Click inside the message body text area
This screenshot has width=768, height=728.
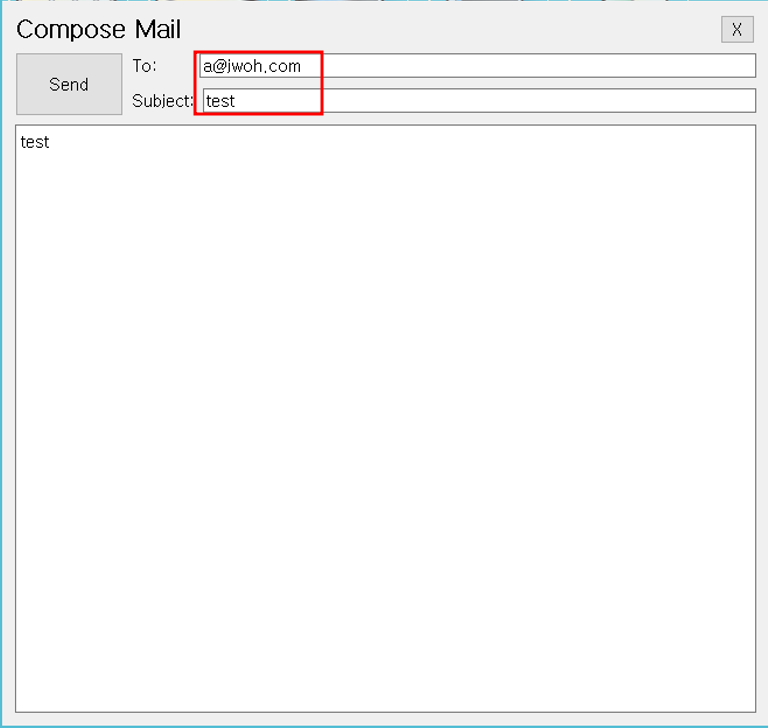385,418
